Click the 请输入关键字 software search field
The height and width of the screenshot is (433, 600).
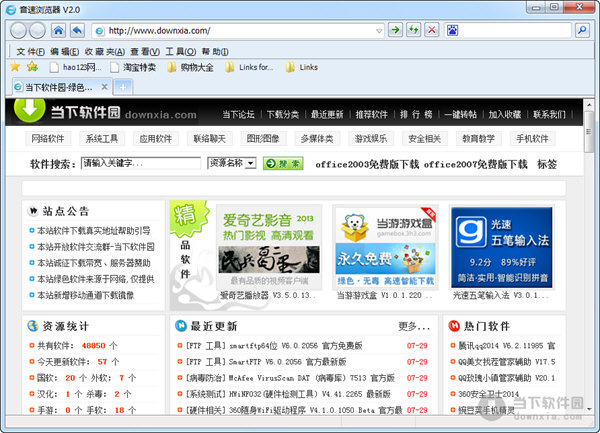pos(141,163)
